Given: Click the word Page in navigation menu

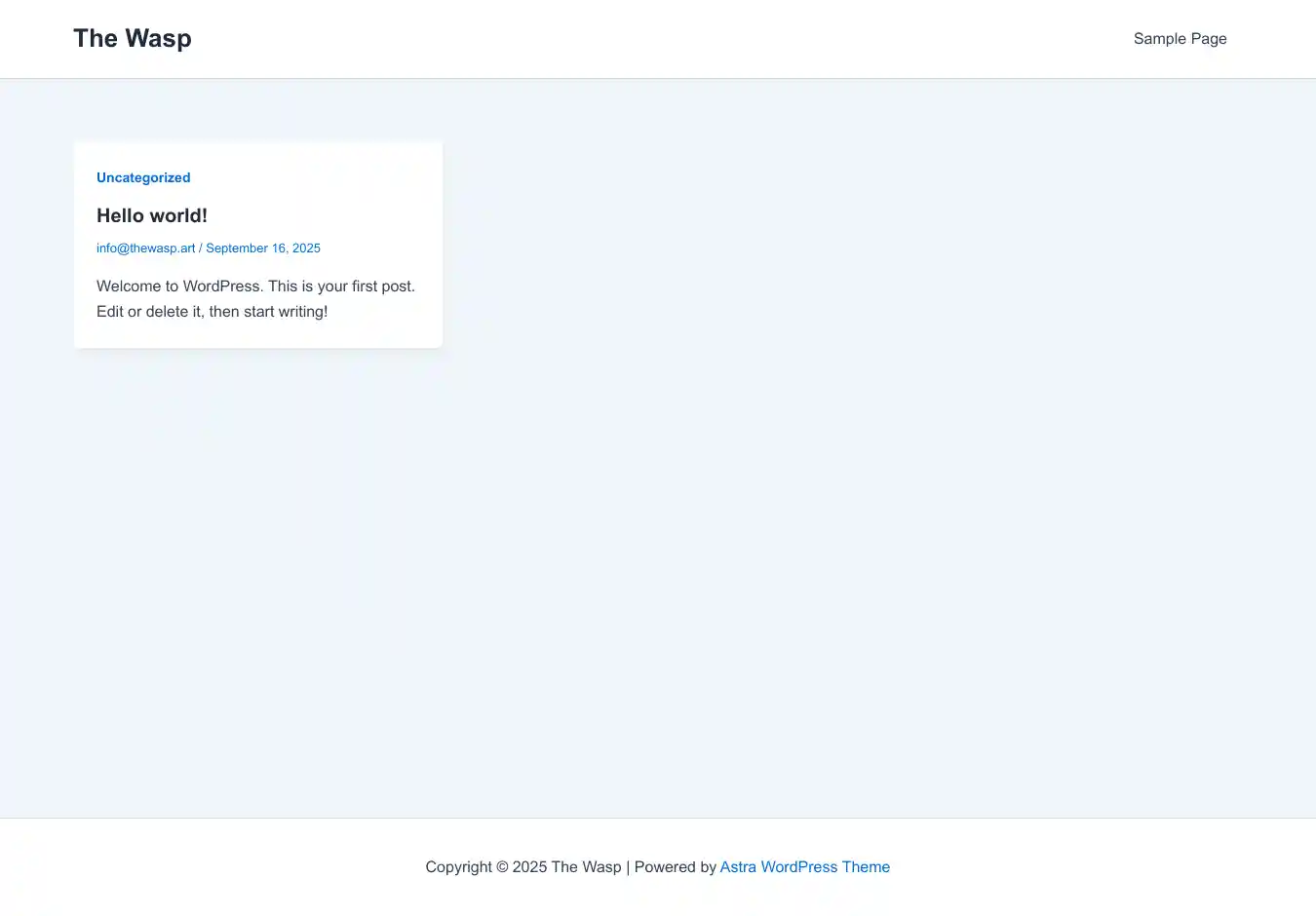Looking at the screenshot, I should coord(1209,39).
